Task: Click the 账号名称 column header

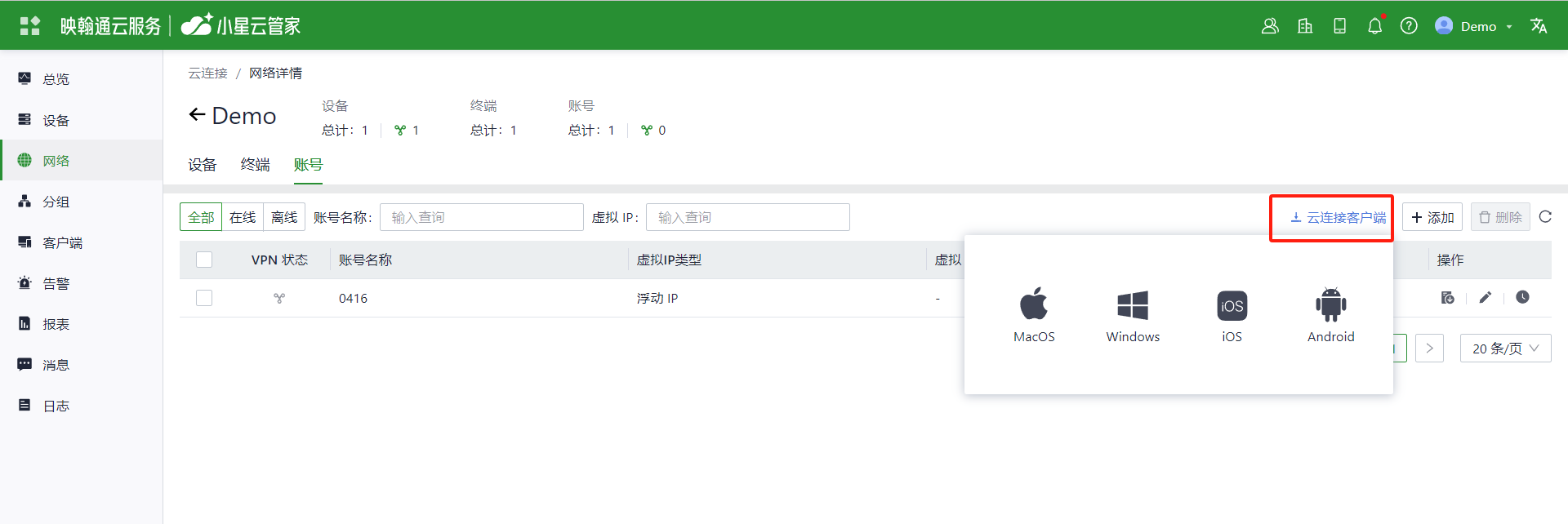Action: click(365, 260)
